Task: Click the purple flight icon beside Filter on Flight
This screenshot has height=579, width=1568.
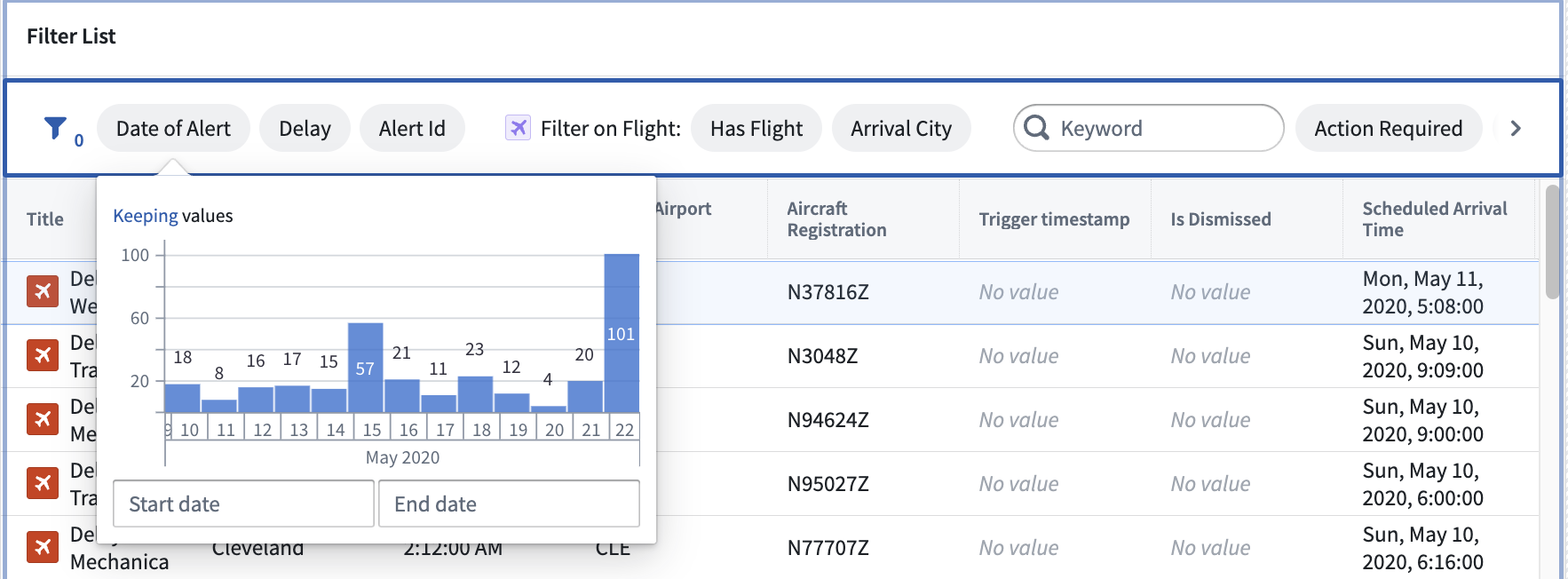Action: (518, 128)
